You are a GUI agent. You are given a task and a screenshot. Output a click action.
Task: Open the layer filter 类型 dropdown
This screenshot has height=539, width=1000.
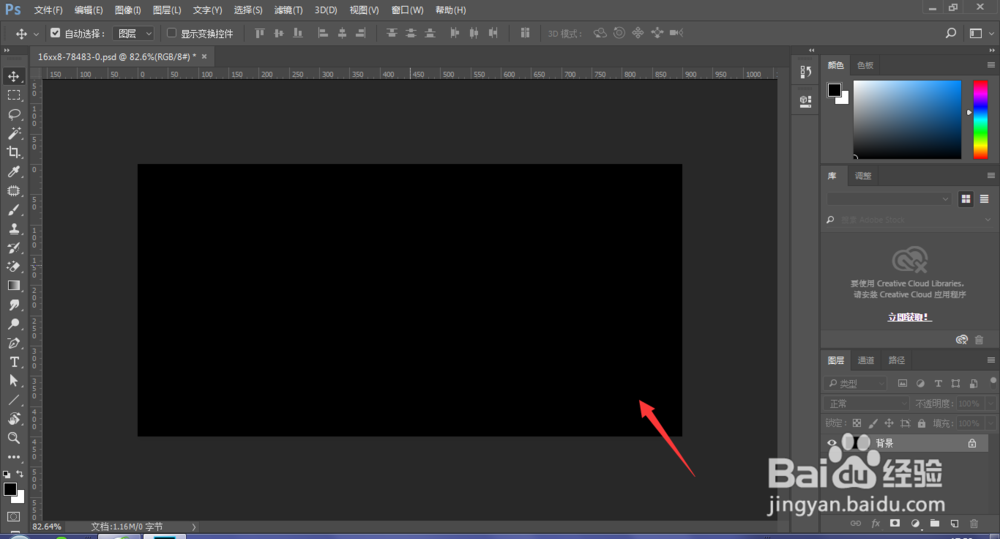click(x=856, y=383)
